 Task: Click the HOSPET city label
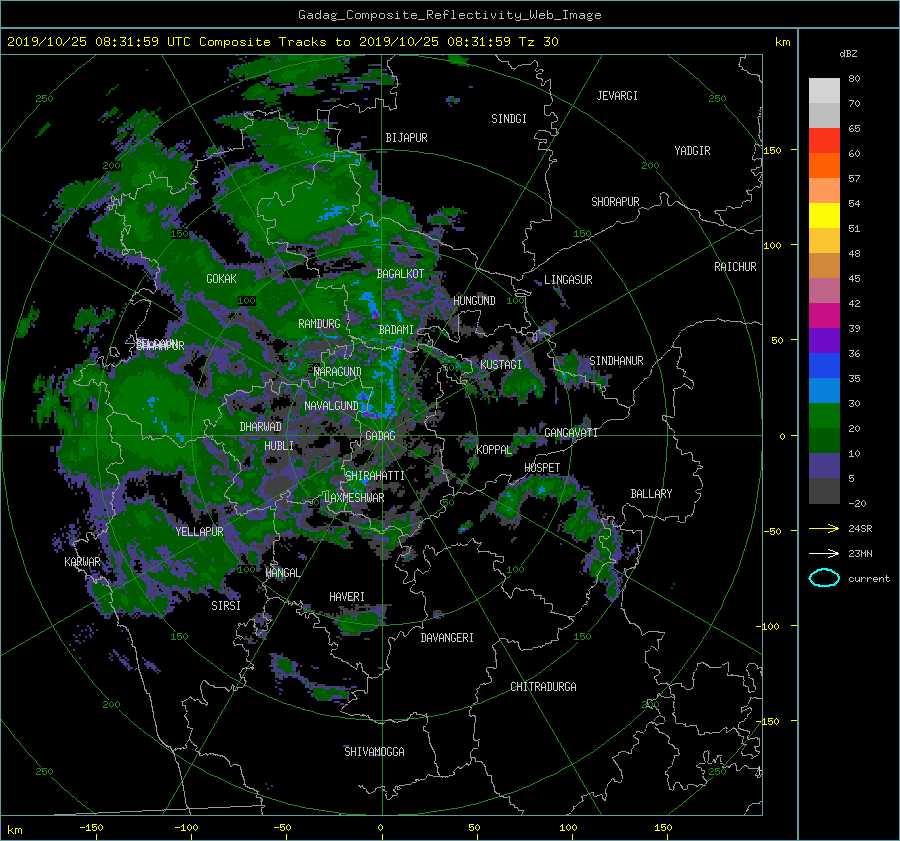(542, 468)
